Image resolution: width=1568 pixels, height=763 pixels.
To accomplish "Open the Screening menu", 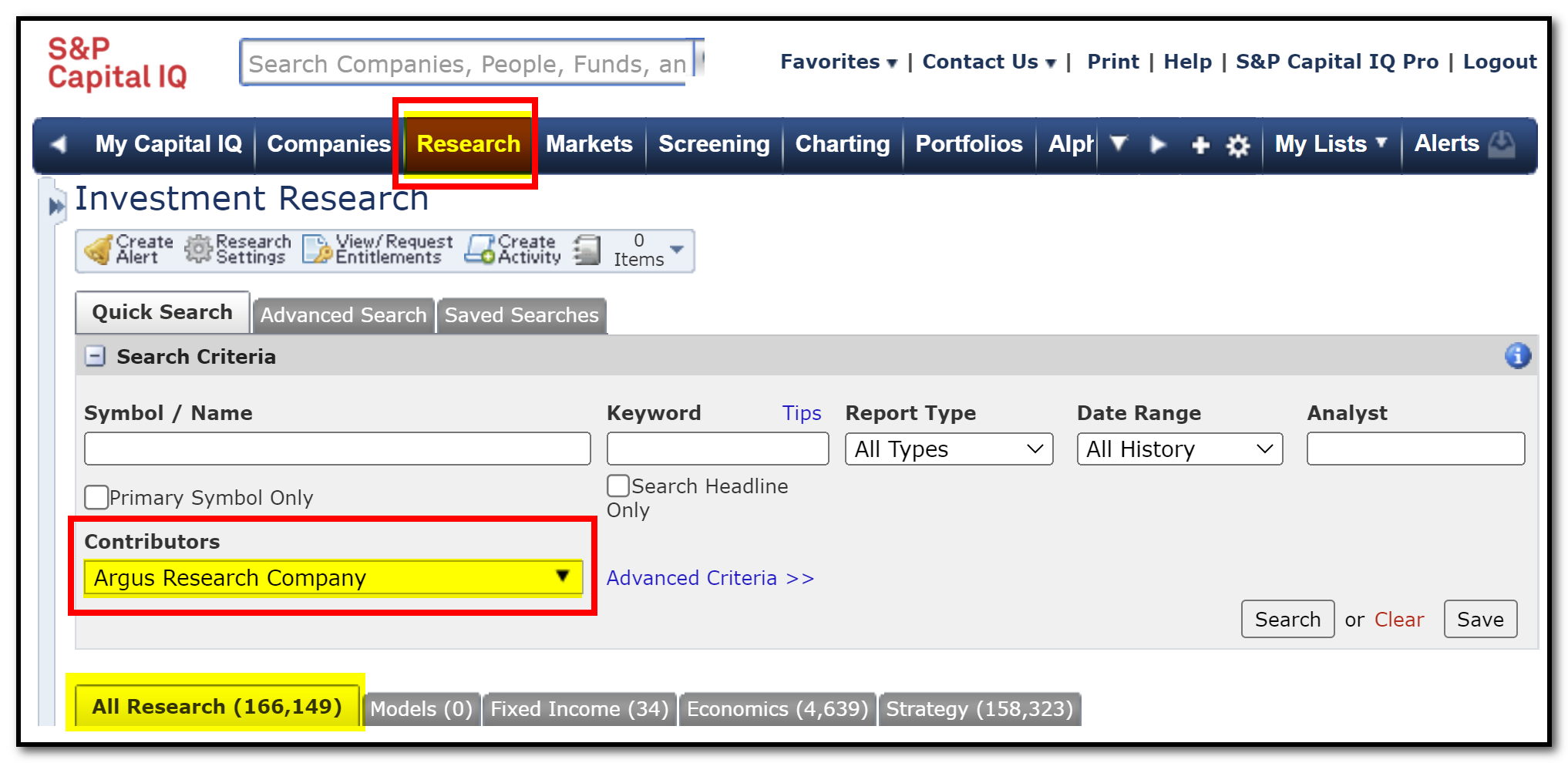I will (x=714, y=144).
